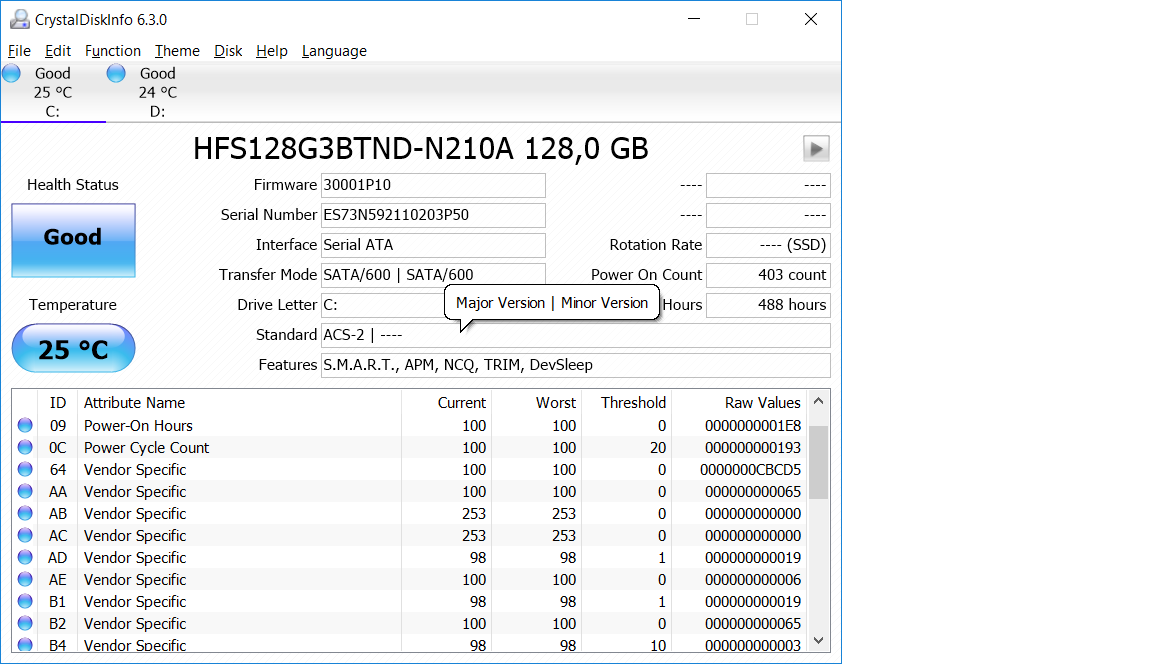The width and height of the screenshot is (1152, 664).
Task: Click the CrystalDiskInfo title bar app icon
Action: (19, 19)
